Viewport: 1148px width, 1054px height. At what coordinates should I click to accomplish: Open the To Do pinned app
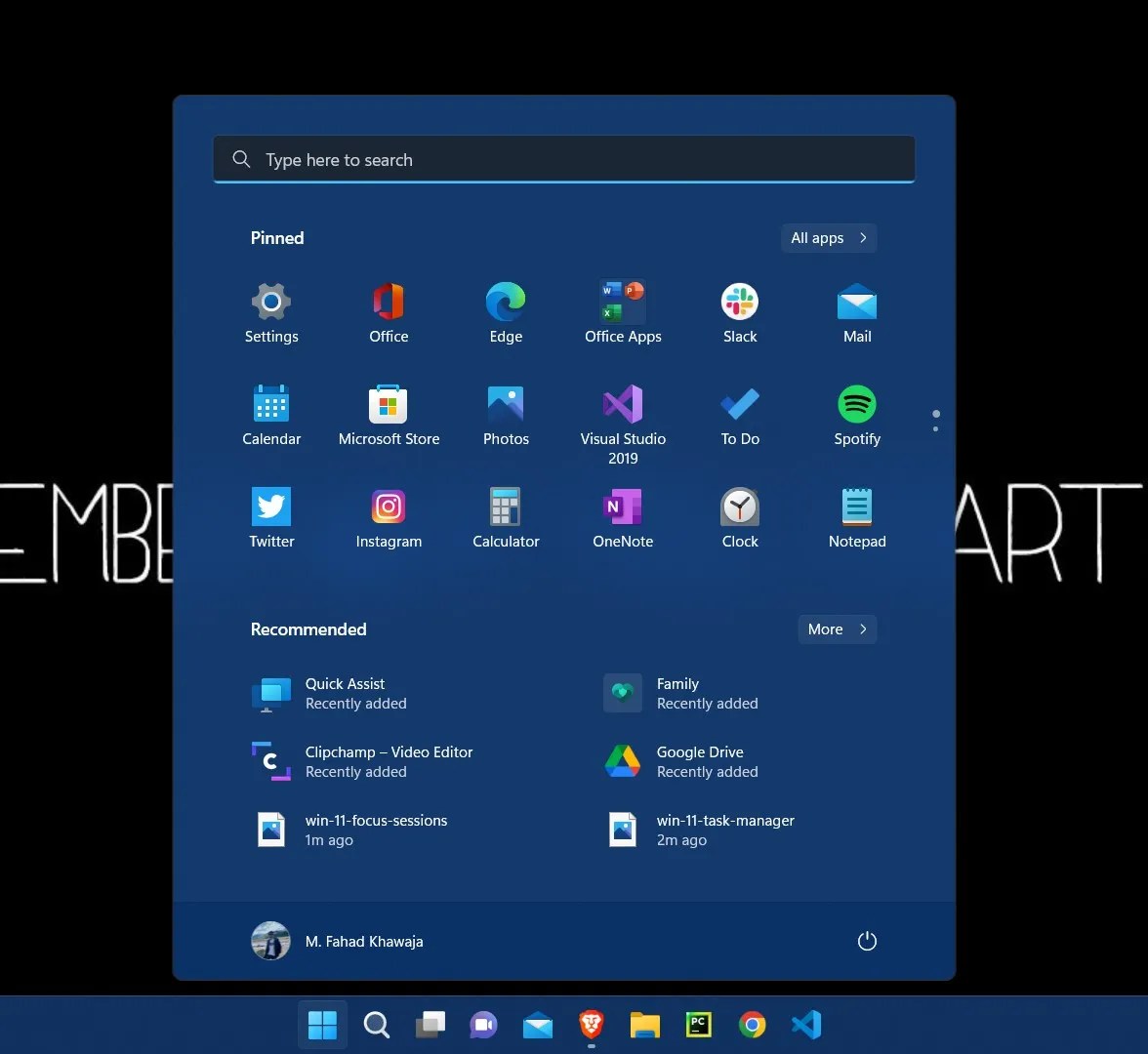coord(740,415)
